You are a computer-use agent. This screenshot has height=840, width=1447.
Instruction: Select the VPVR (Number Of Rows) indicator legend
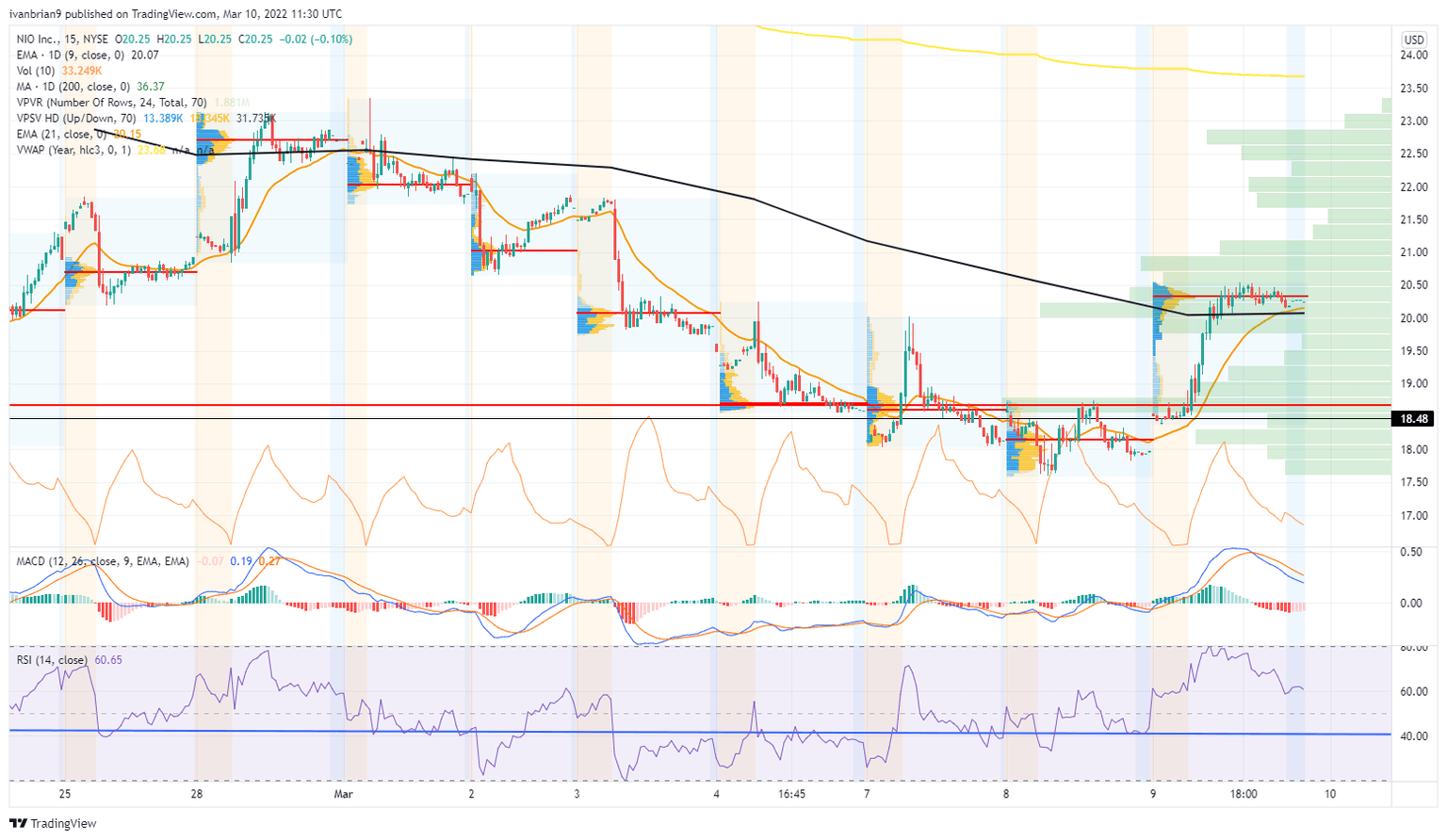pyautogui.click(x=113, y=103)
